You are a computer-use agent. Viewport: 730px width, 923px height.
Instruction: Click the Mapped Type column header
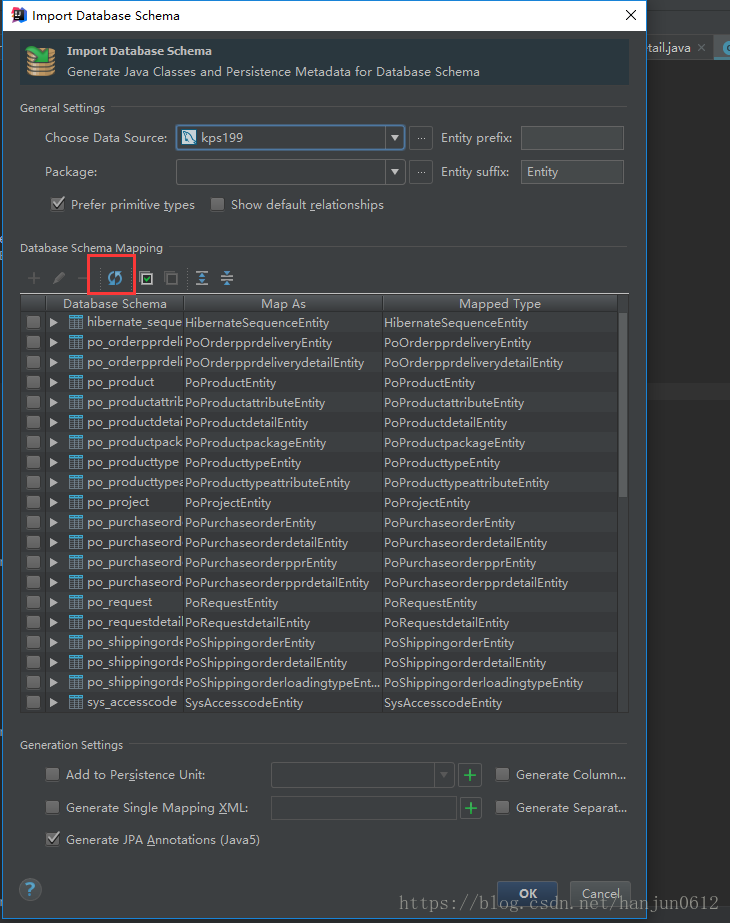500,304
